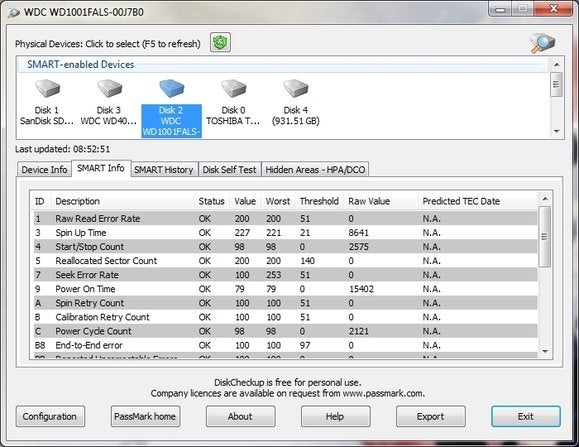This screenshot has width=579, height=447.
Task: Select the Raw Read Error Rate row
Action: [285, 219]
